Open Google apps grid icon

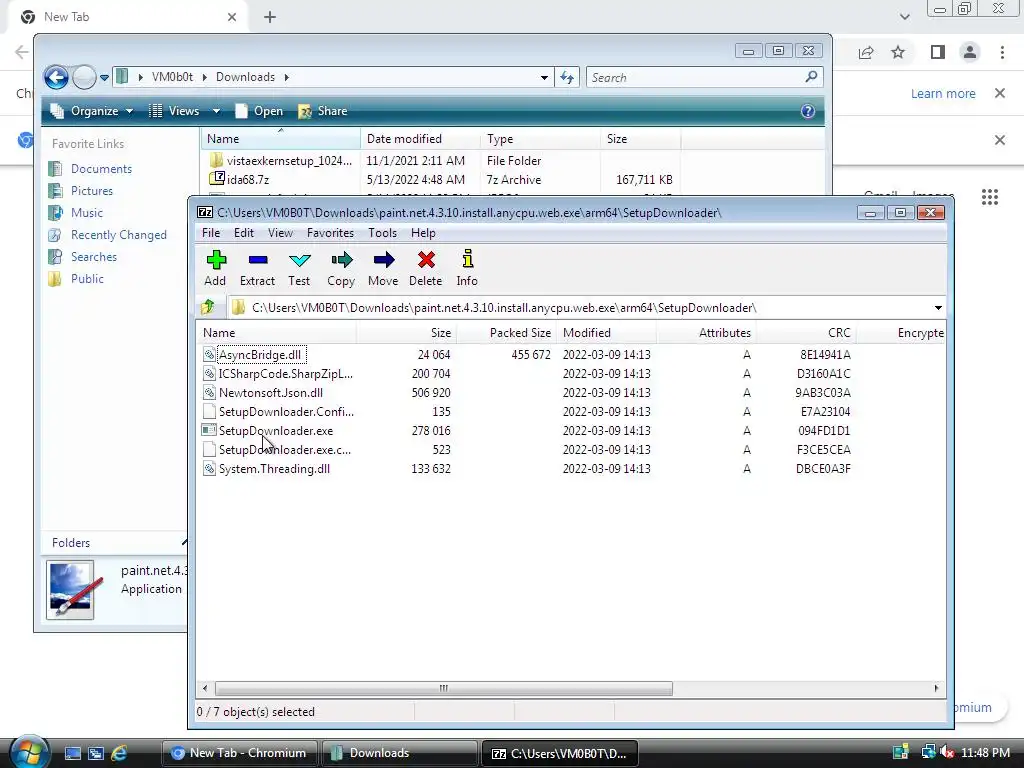[x=990, y=197]
